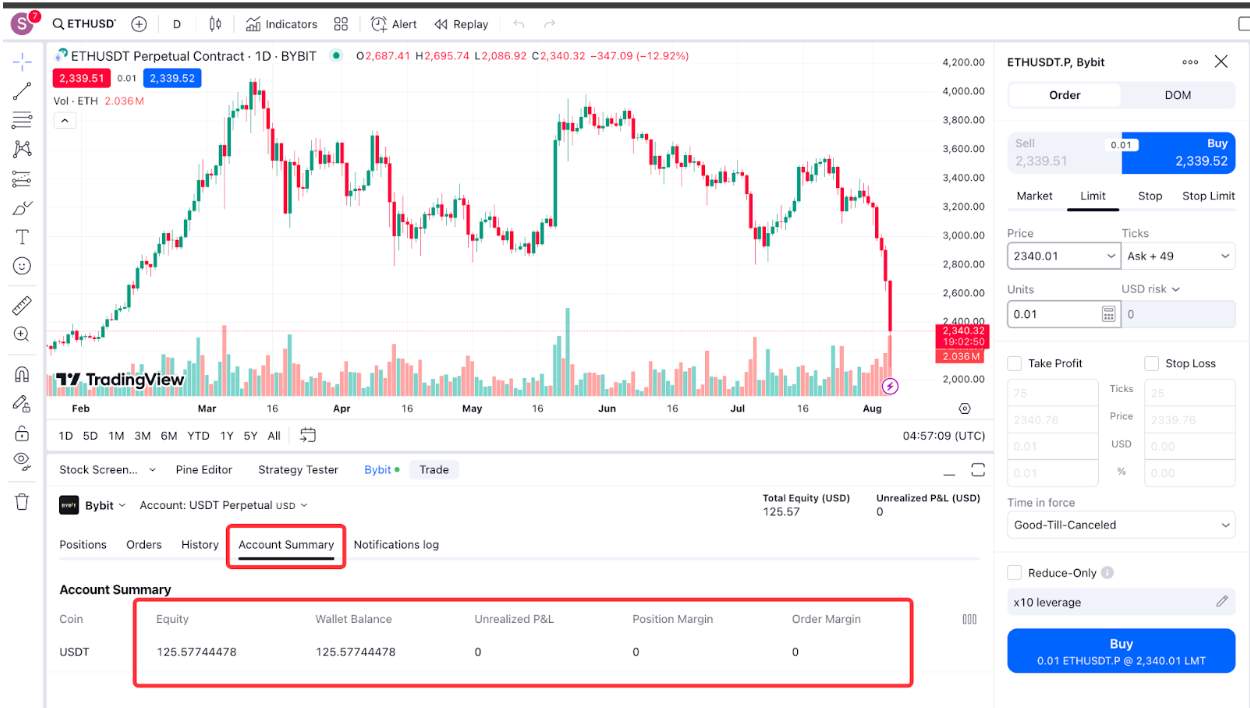Viewport: 1250px width, 708px height.
Task: Select the Stop order type tab
Action: (1150, 196)
